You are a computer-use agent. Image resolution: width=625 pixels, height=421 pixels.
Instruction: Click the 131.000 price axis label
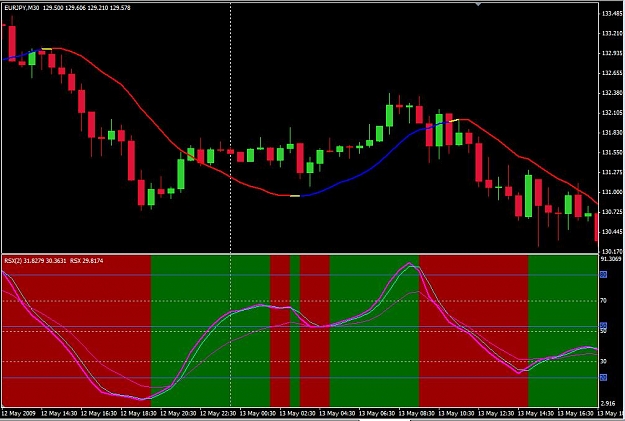(x=612, y=192)
